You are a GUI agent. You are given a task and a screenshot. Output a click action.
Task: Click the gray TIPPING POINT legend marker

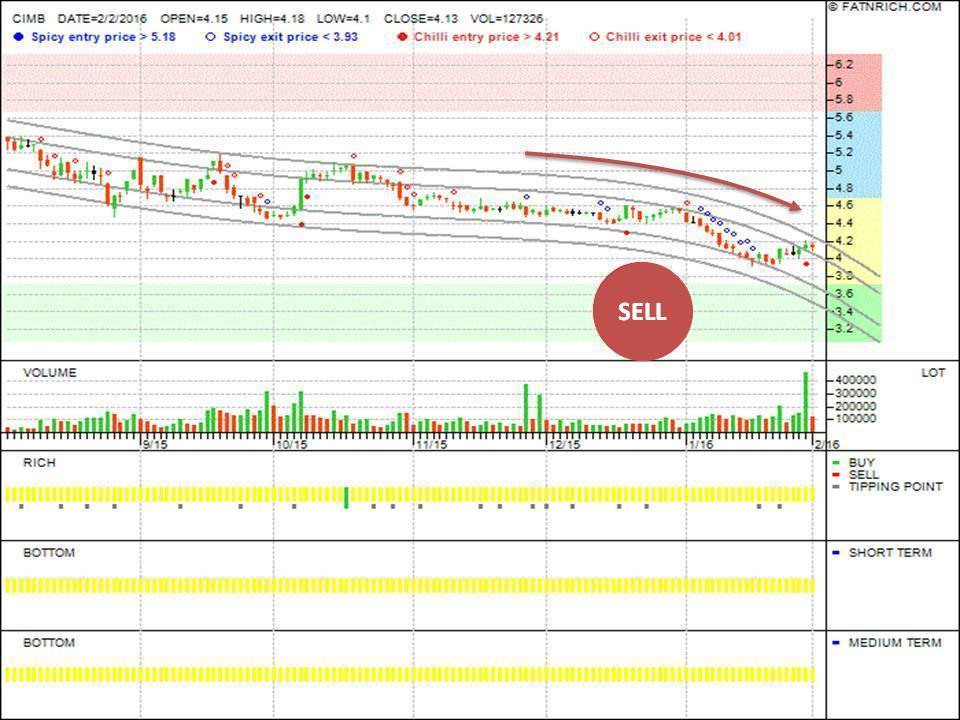pos(836,487)
